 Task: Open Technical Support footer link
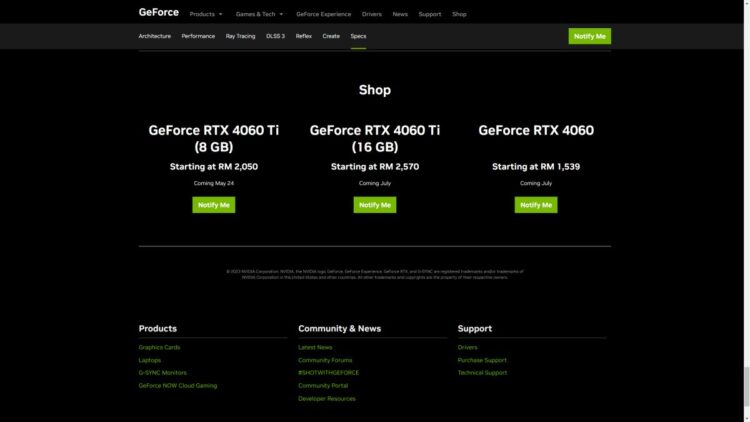pos(482,373)
